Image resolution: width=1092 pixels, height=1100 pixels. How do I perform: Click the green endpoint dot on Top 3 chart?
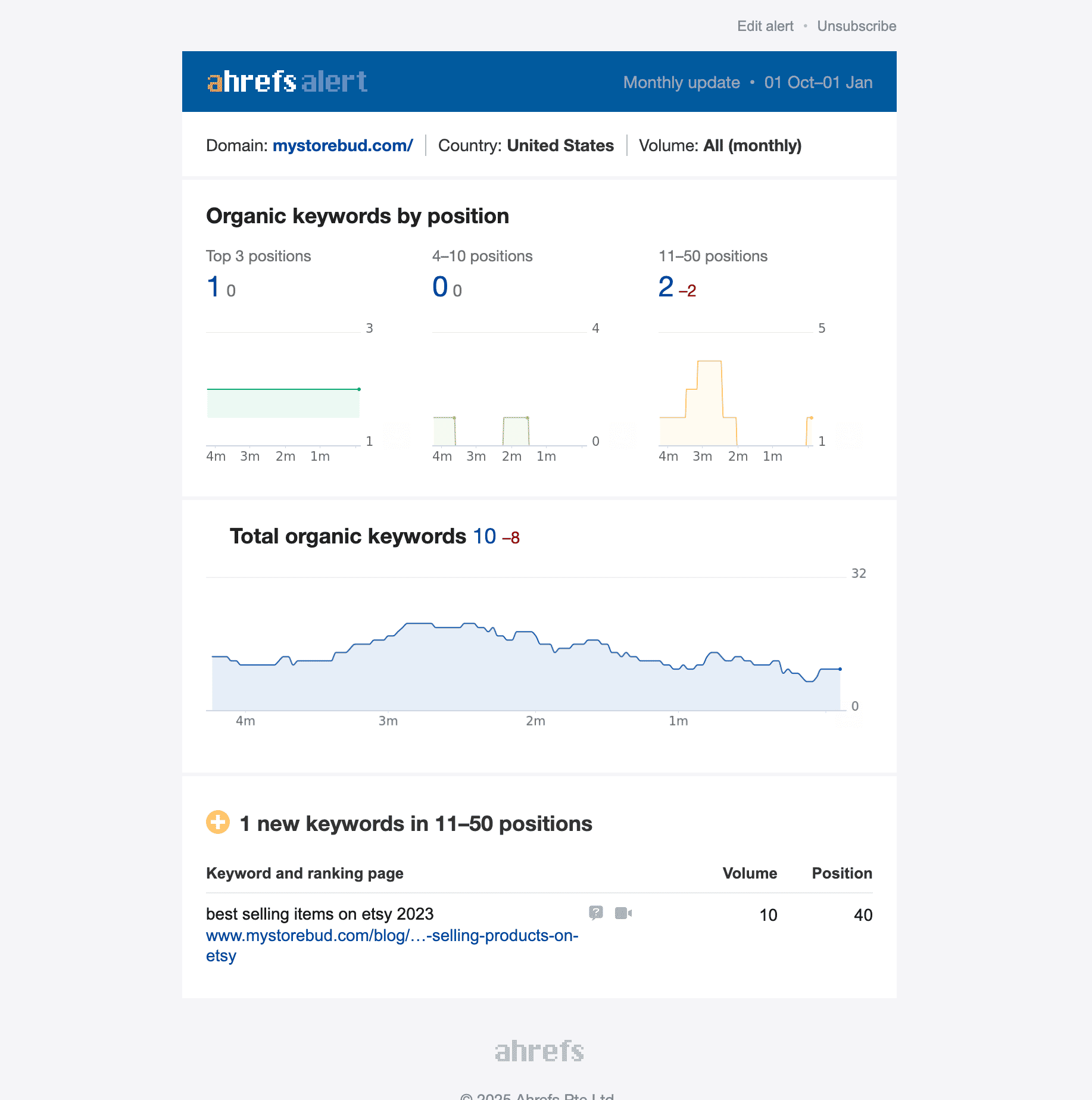tap(359, 389)
